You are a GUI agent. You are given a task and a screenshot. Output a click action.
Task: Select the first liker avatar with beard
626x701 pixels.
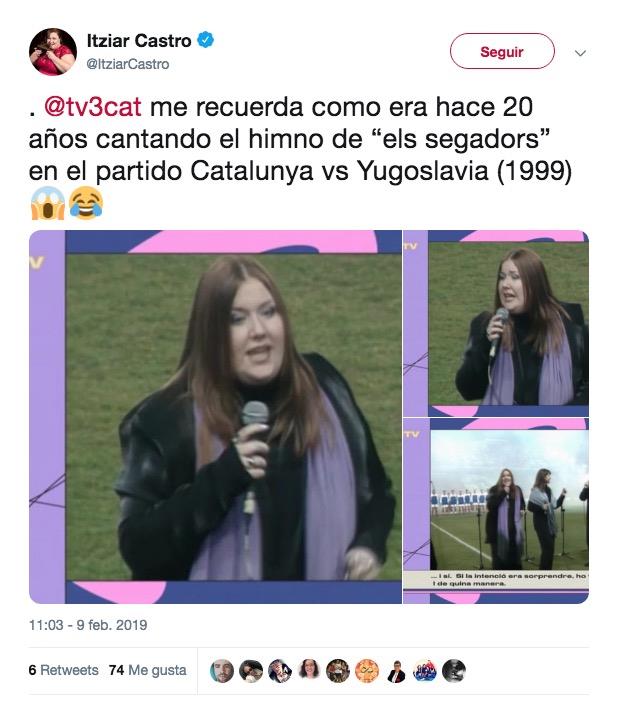pos(222,671)
